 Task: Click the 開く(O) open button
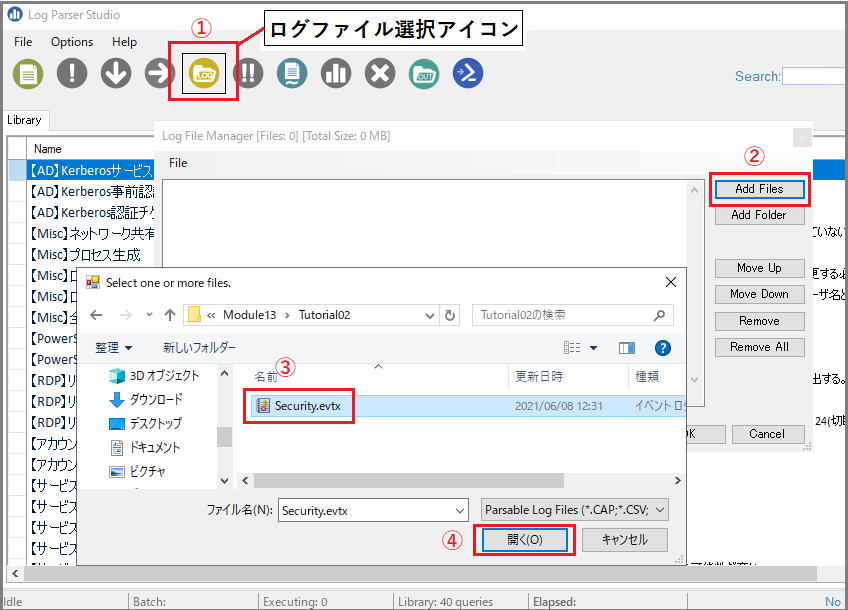(x=525, y=540)
